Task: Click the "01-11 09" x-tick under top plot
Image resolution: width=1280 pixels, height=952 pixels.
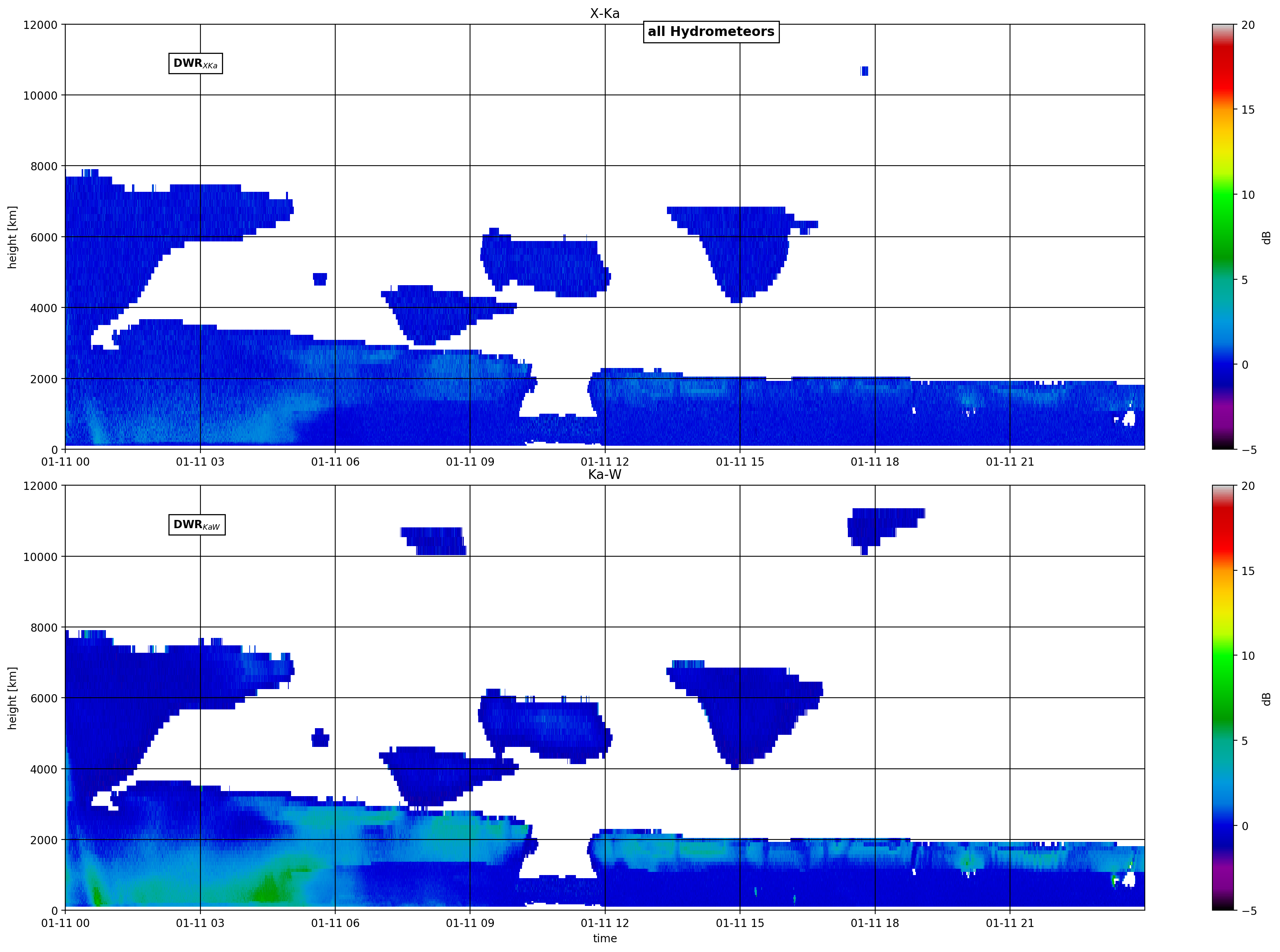Action: click(470, 462)
